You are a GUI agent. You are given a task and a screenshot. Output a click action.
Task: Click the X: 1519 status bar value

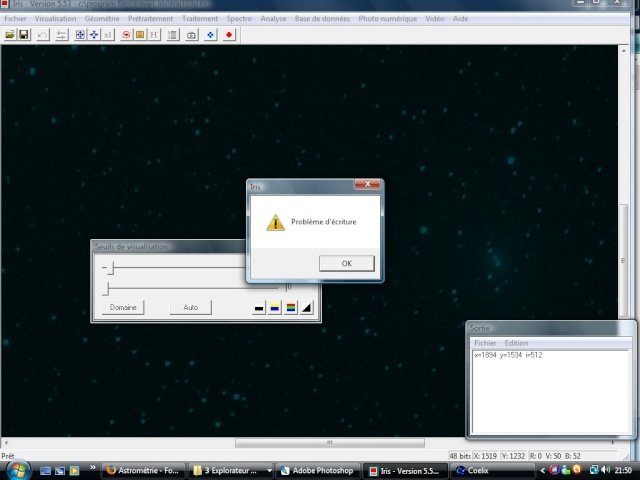(485, 456)
